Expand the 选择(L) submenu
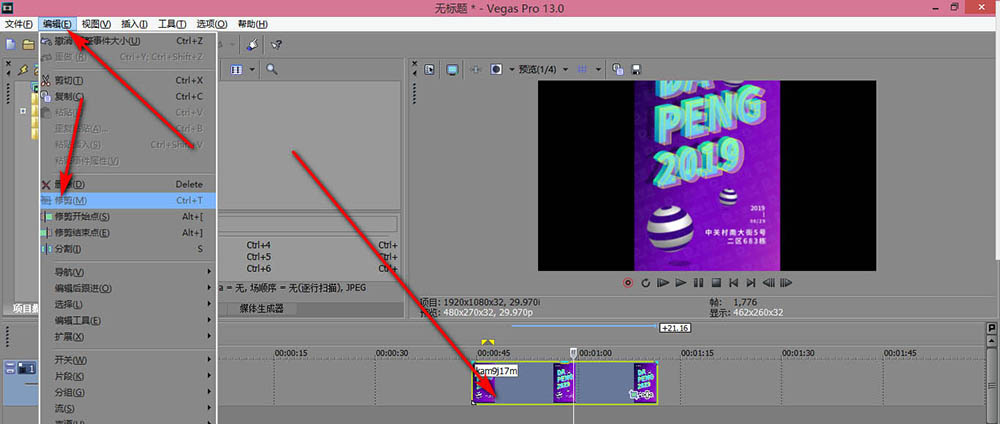The height and width of the screenshot is (424, 1000). [128, 304]
